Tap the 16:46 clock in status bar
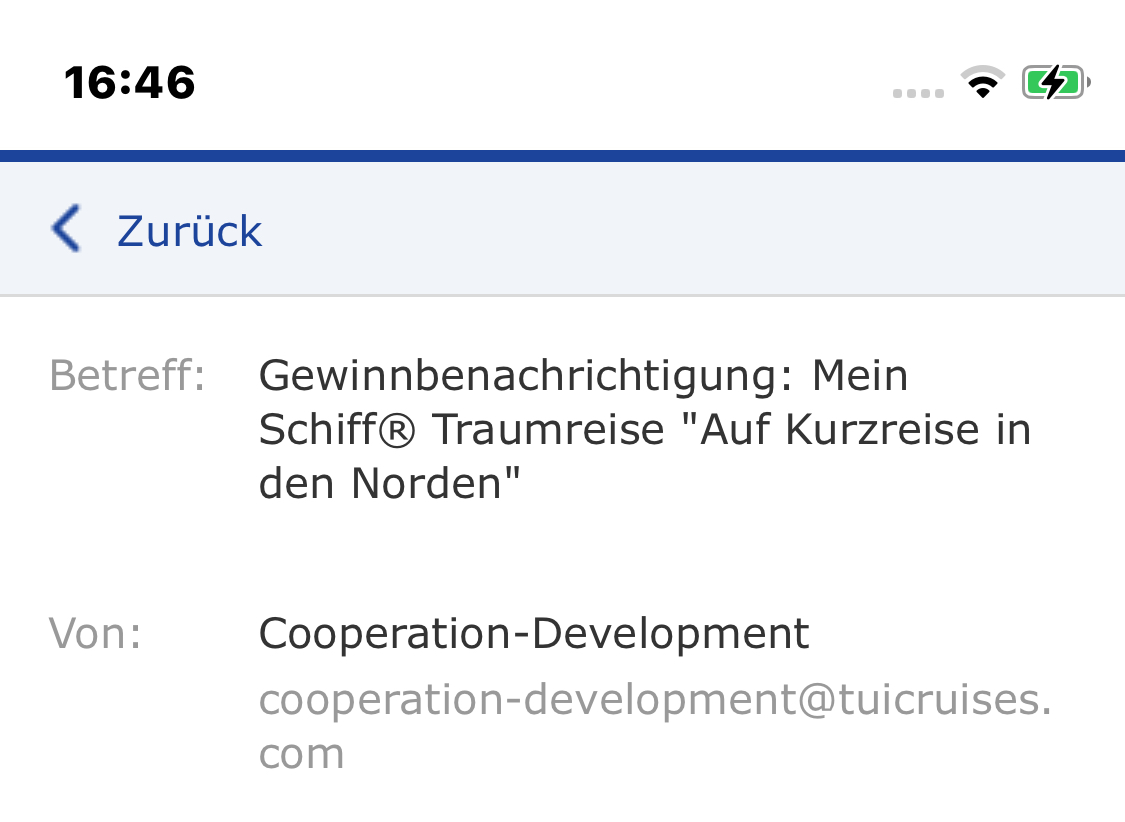 coord(129,82)
